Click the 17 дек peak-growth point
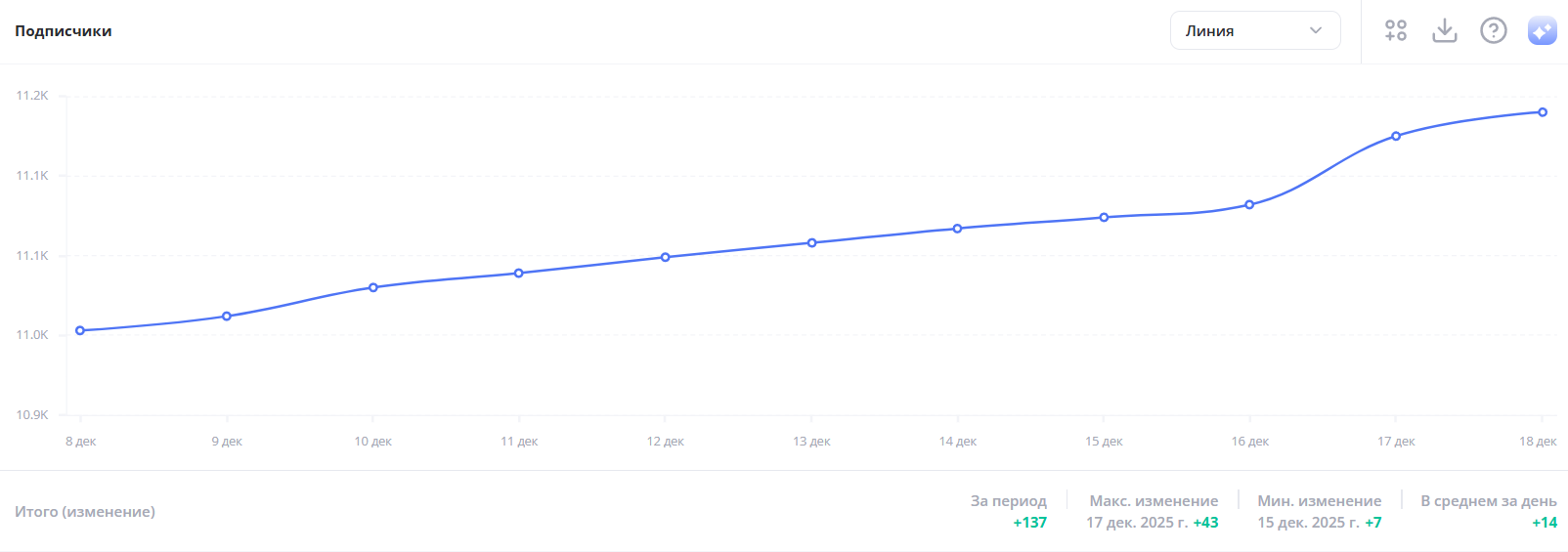Screen dimensions: 1568x552 click(x=1396, y=136)
